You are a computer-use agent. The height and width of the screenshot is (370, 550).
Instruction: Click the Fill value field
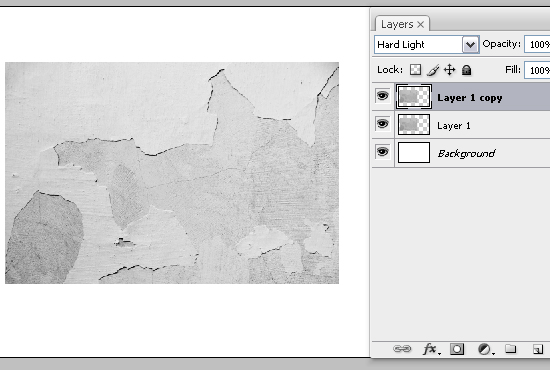[x=537, y=70]
